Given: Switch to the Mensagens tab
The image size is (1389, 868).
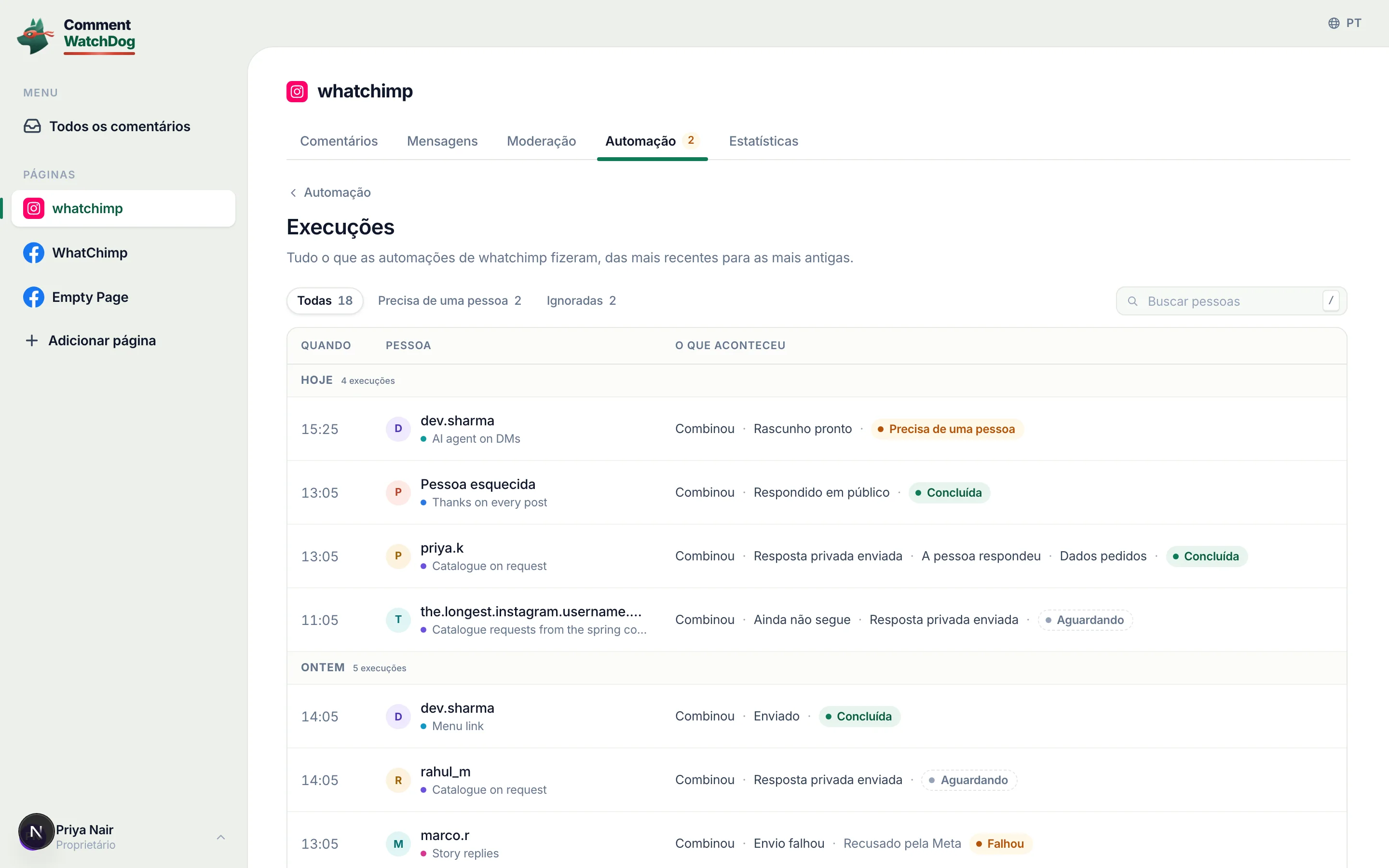Looking at the screenshot, I should click(442, 141).
